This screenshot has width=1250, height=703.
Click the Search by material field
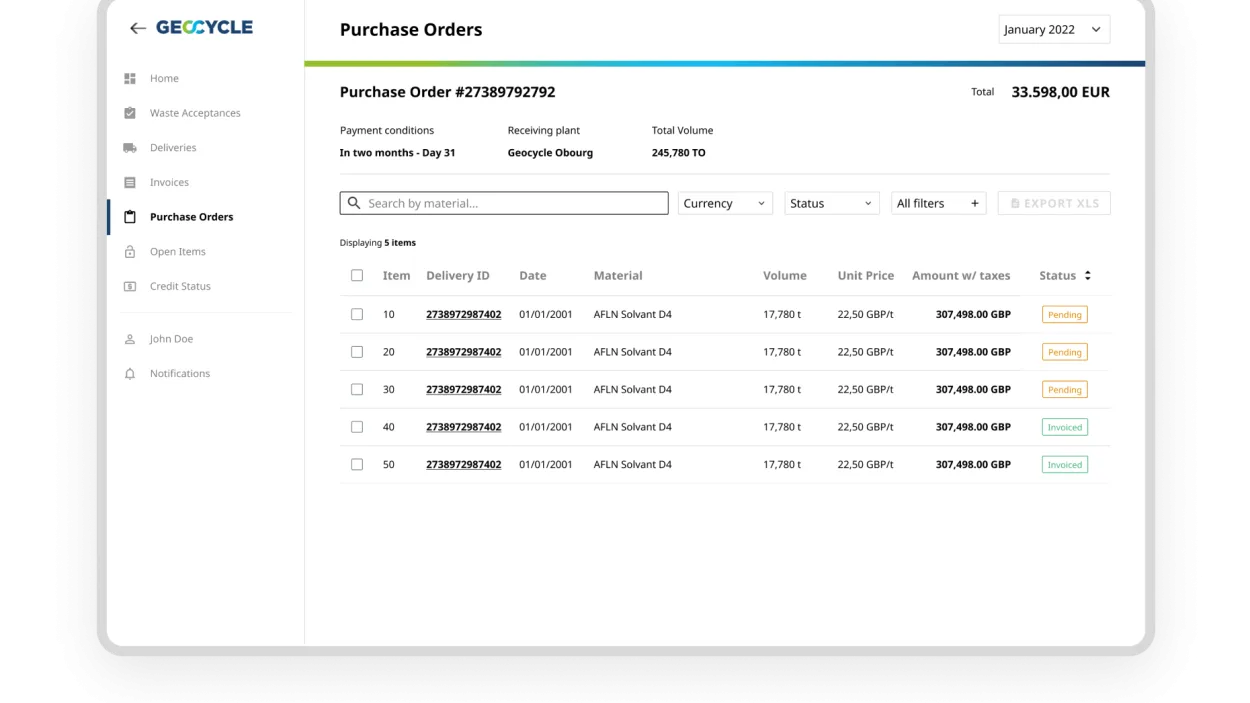point(504,204)
